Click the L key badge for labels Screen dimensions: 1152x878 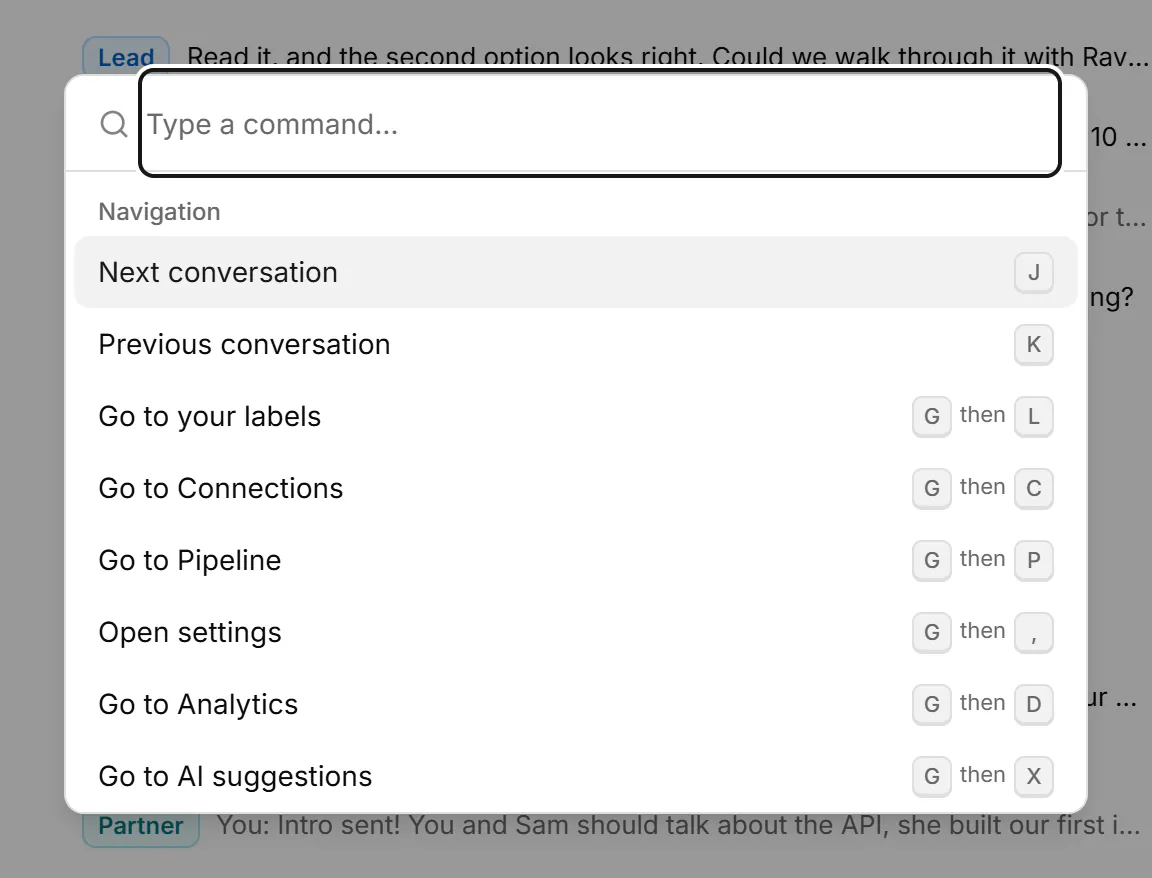pyautogui.click(x=1034, y=417)
